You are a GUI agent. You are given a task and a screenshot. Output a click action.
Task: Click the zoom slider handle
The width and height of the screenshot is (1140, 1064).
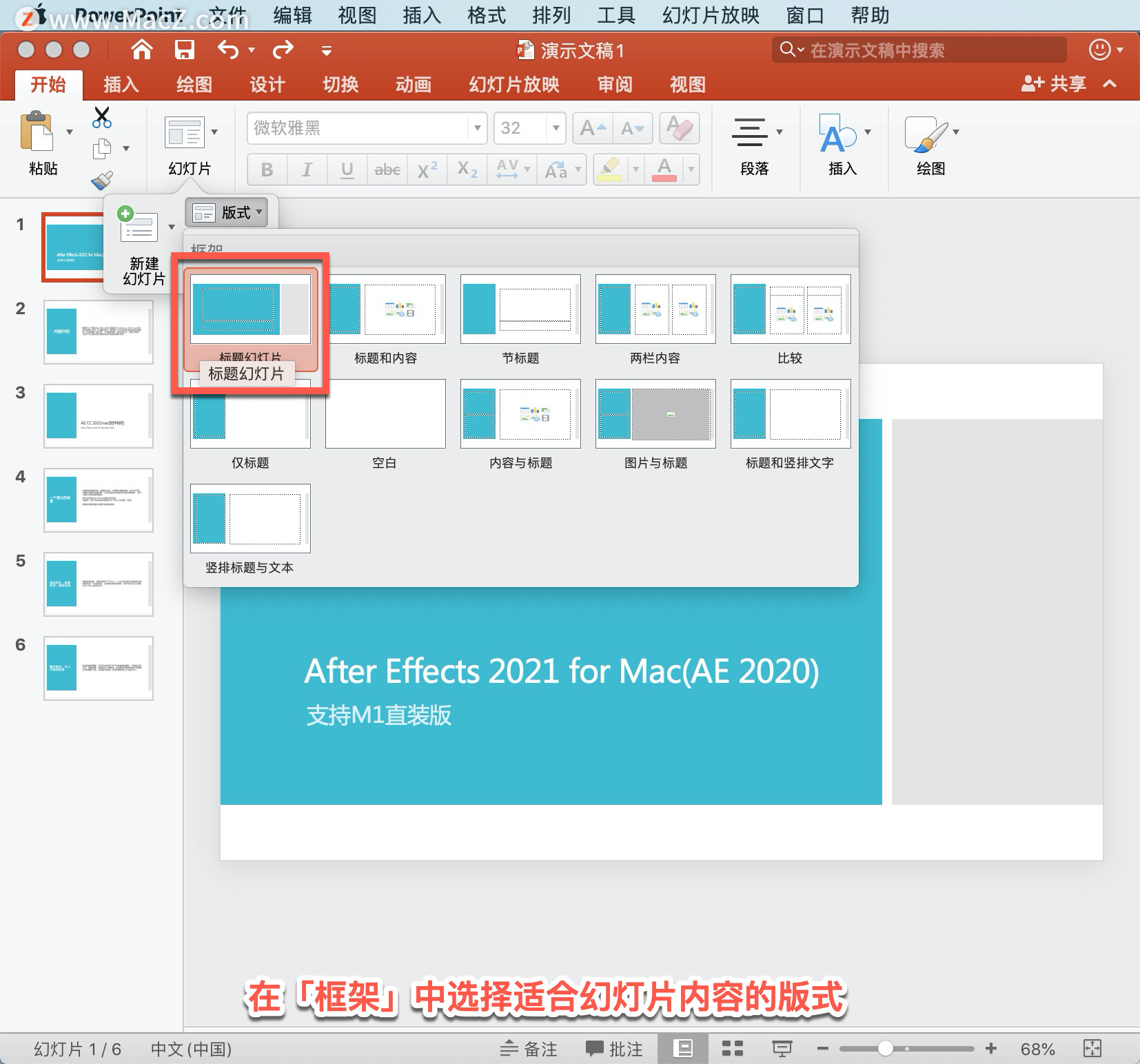coord(886,1049)
